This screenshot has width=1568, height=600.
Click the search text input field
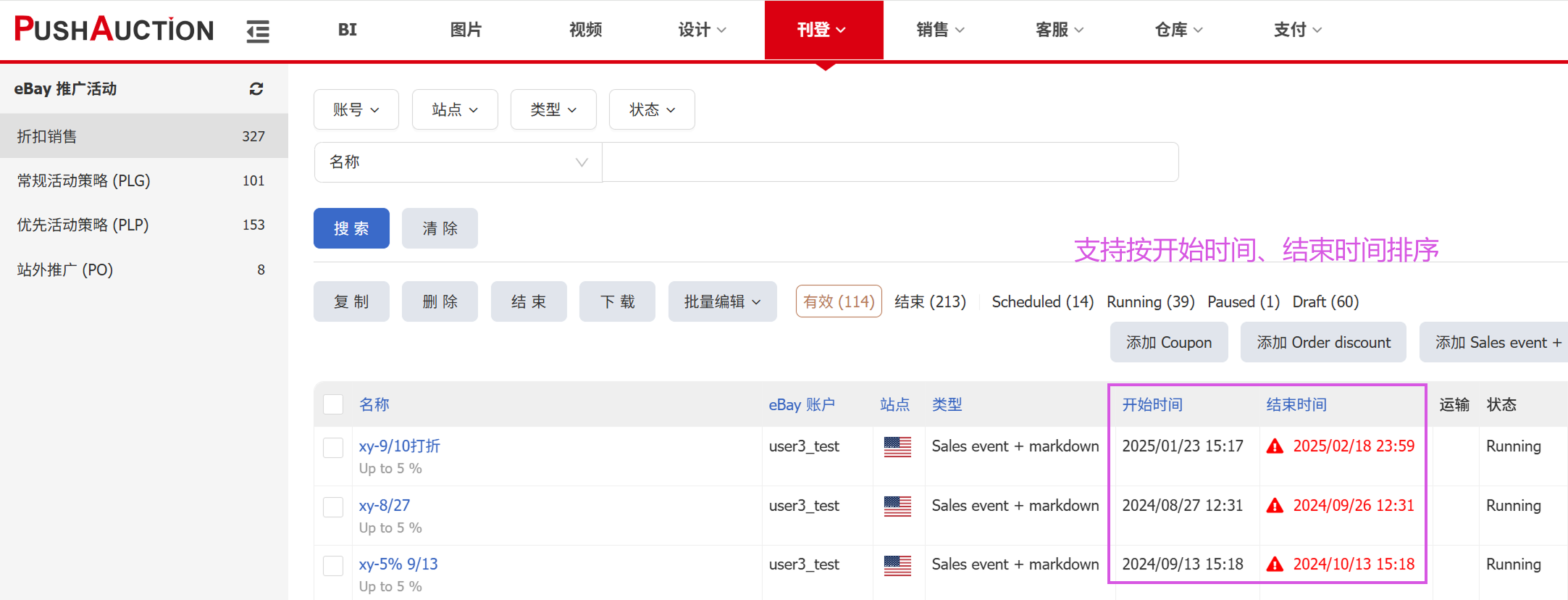pos(889,162)
